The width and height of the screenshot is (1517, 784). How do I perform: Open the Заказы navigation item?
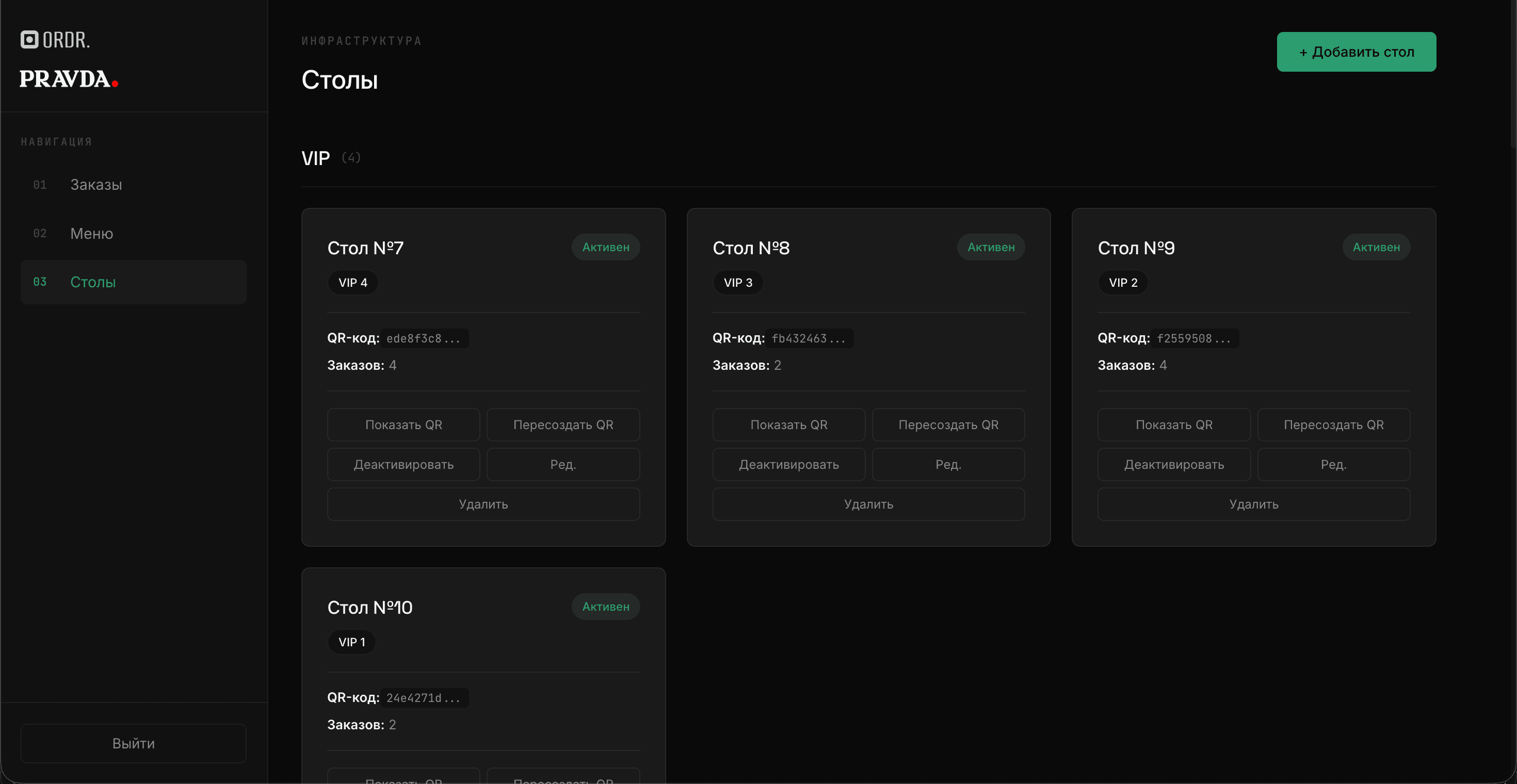[96, 185]
